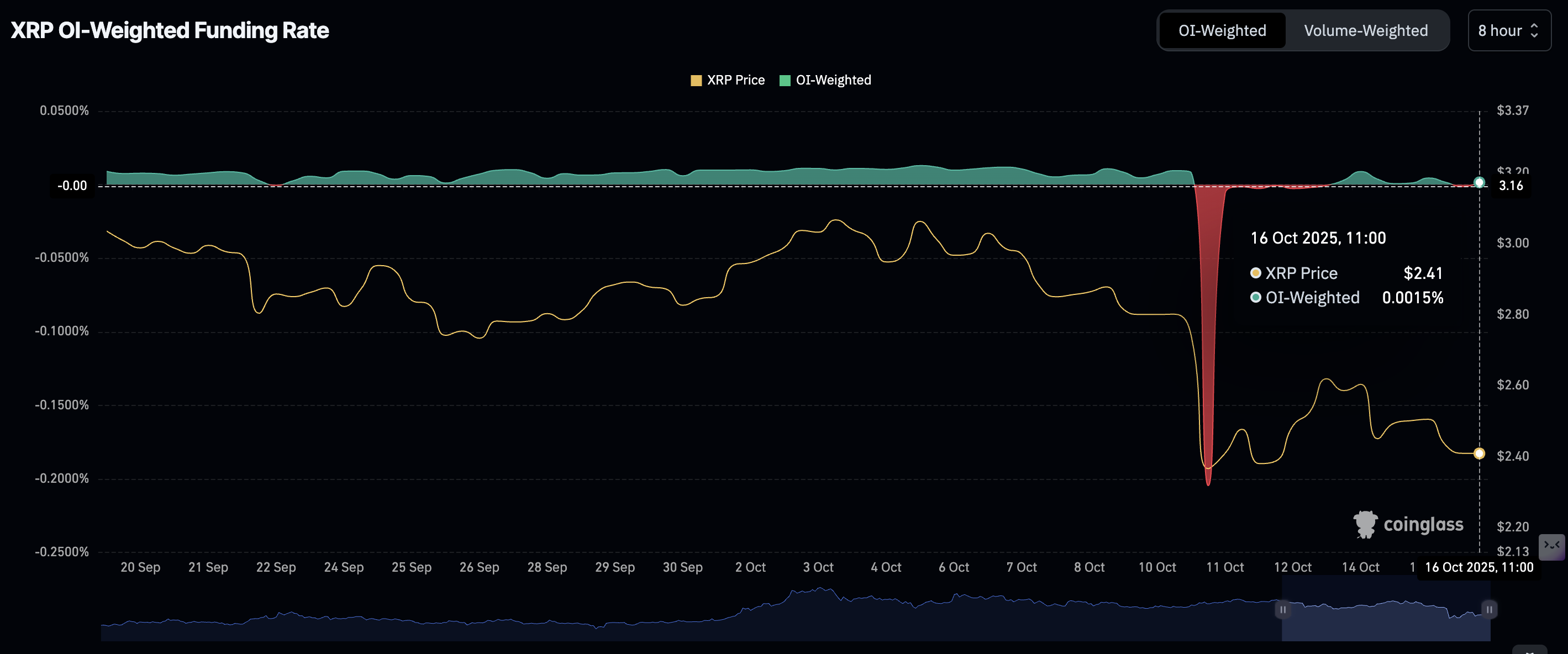Click the yellow XRP Price dot in tooltip

[x=1255, y=273]
